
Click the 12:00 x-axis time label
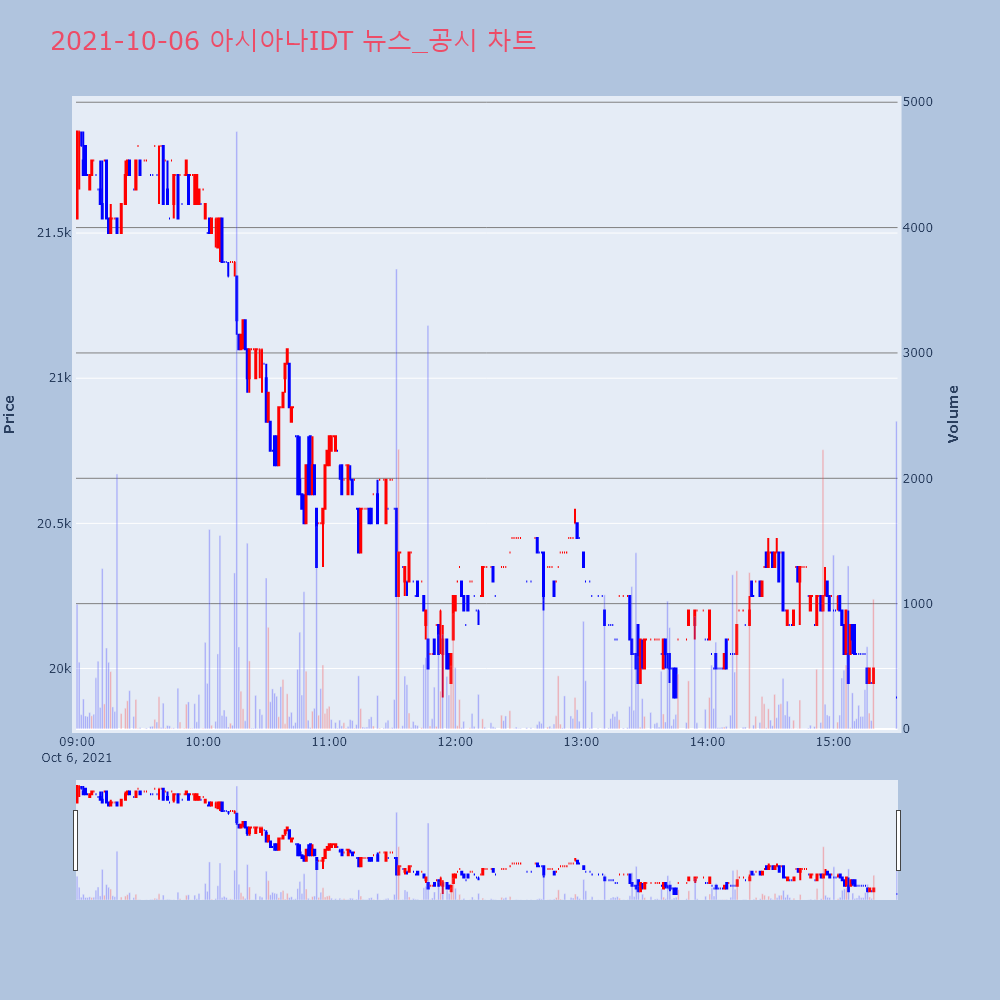[x=455, y=742]
